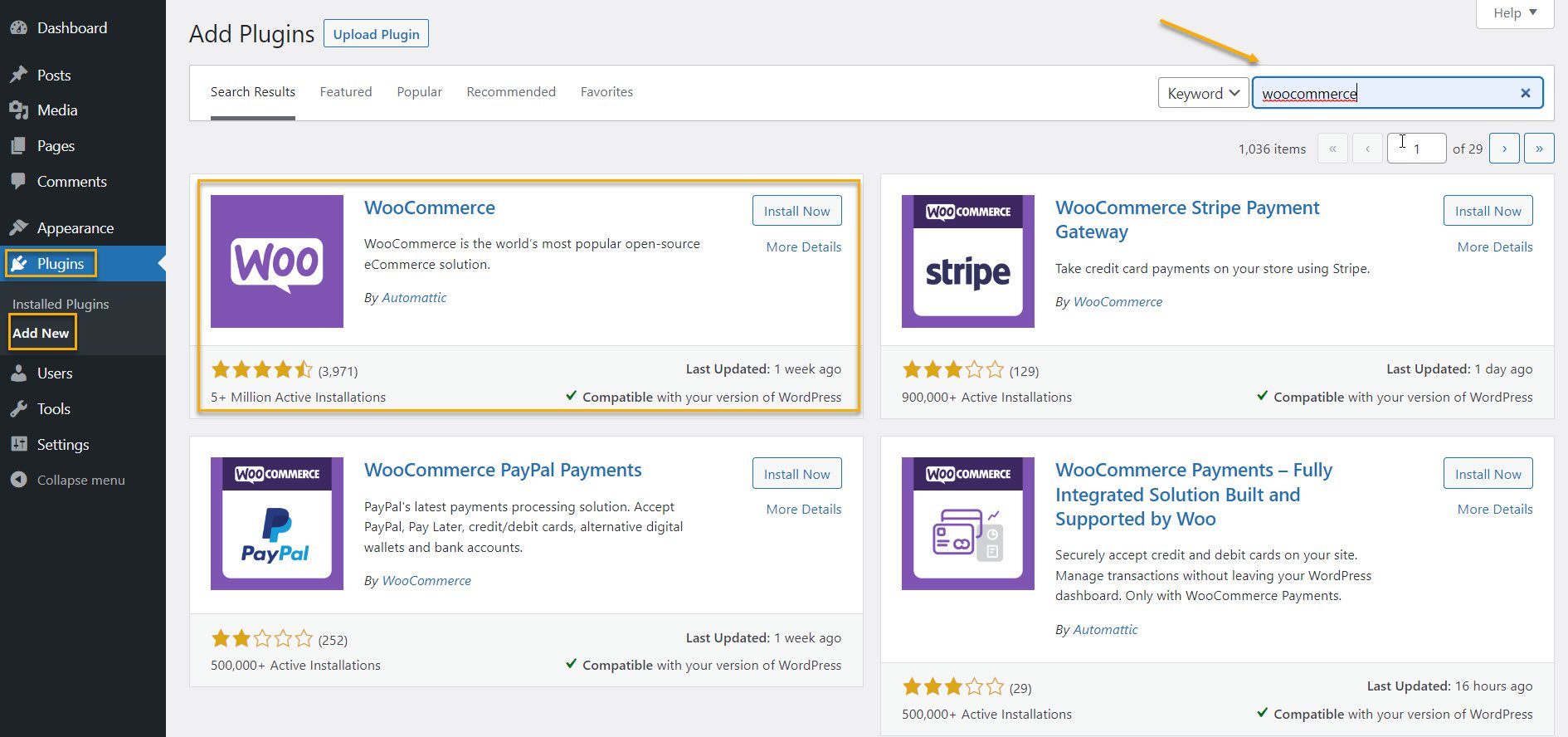The image size is (1568, 737).
Task: Jump to last page of results
Action: (x=1539, y=149)
